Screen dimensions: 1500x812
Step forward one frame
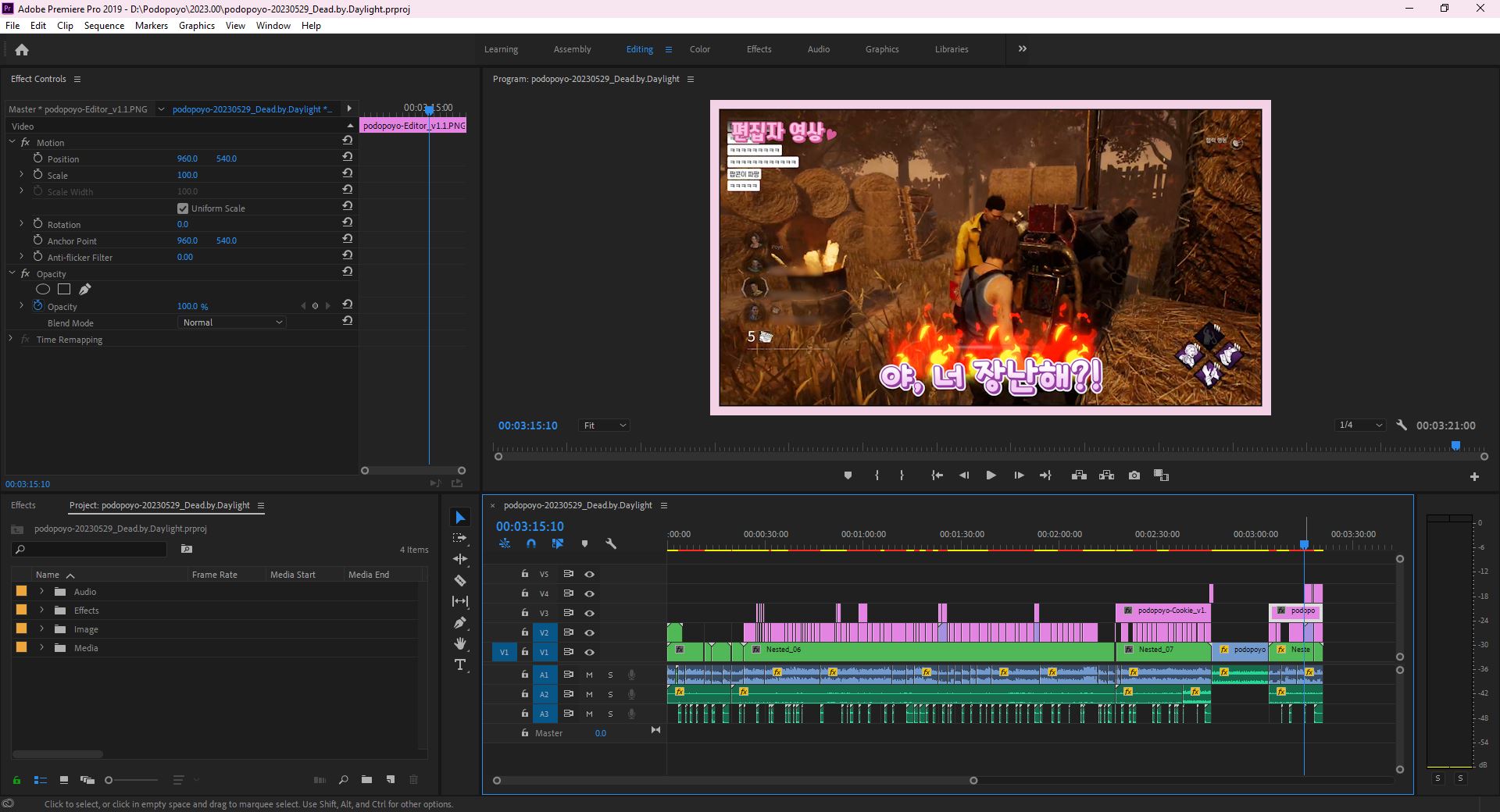click(x=1019, y=475)
